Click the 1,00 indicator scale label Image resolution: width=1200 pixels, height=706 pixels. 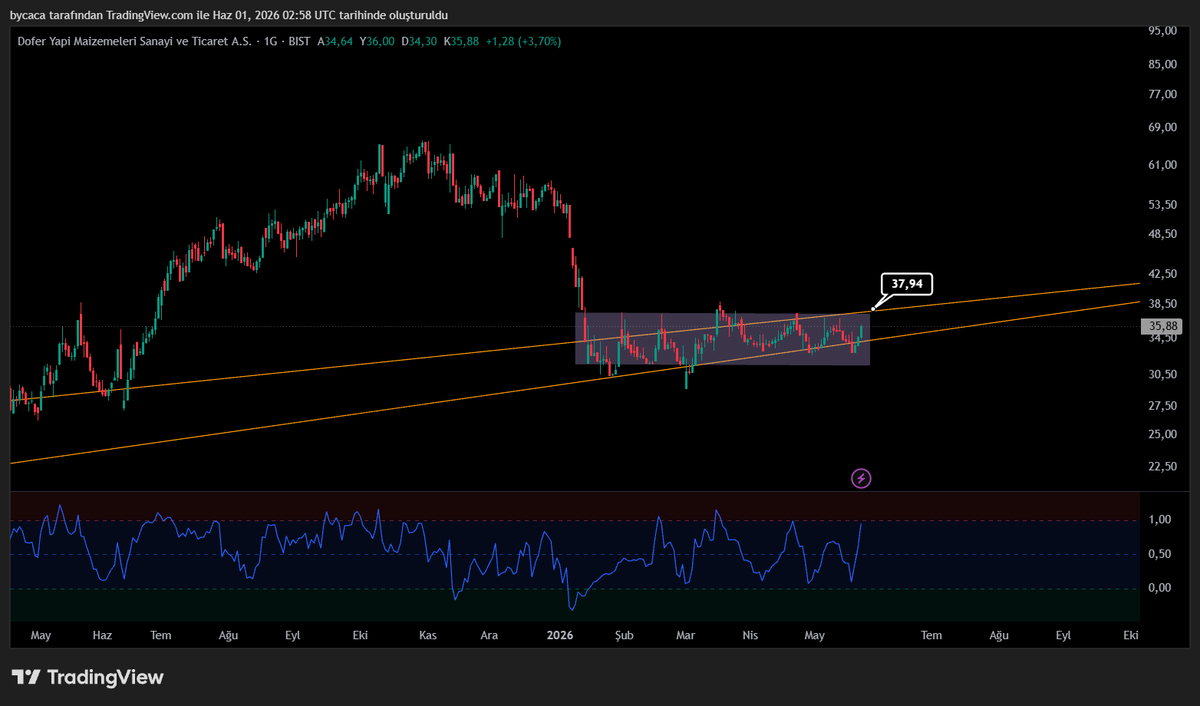(1160, 520)
